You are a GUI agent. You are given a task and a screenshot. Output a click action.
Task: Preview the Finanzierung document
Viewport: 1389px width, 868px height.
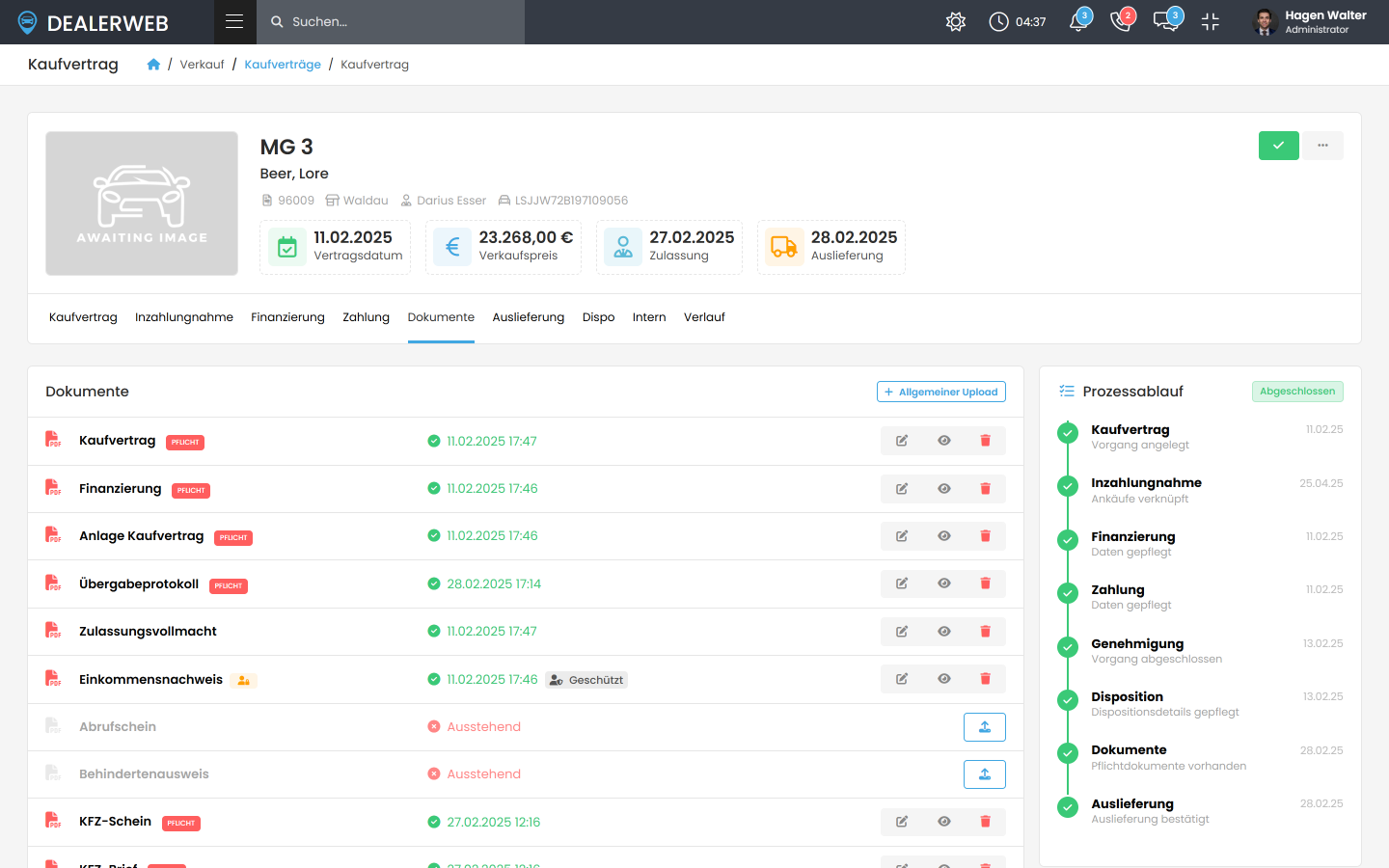pyautogui.click(x=944, y=489)
